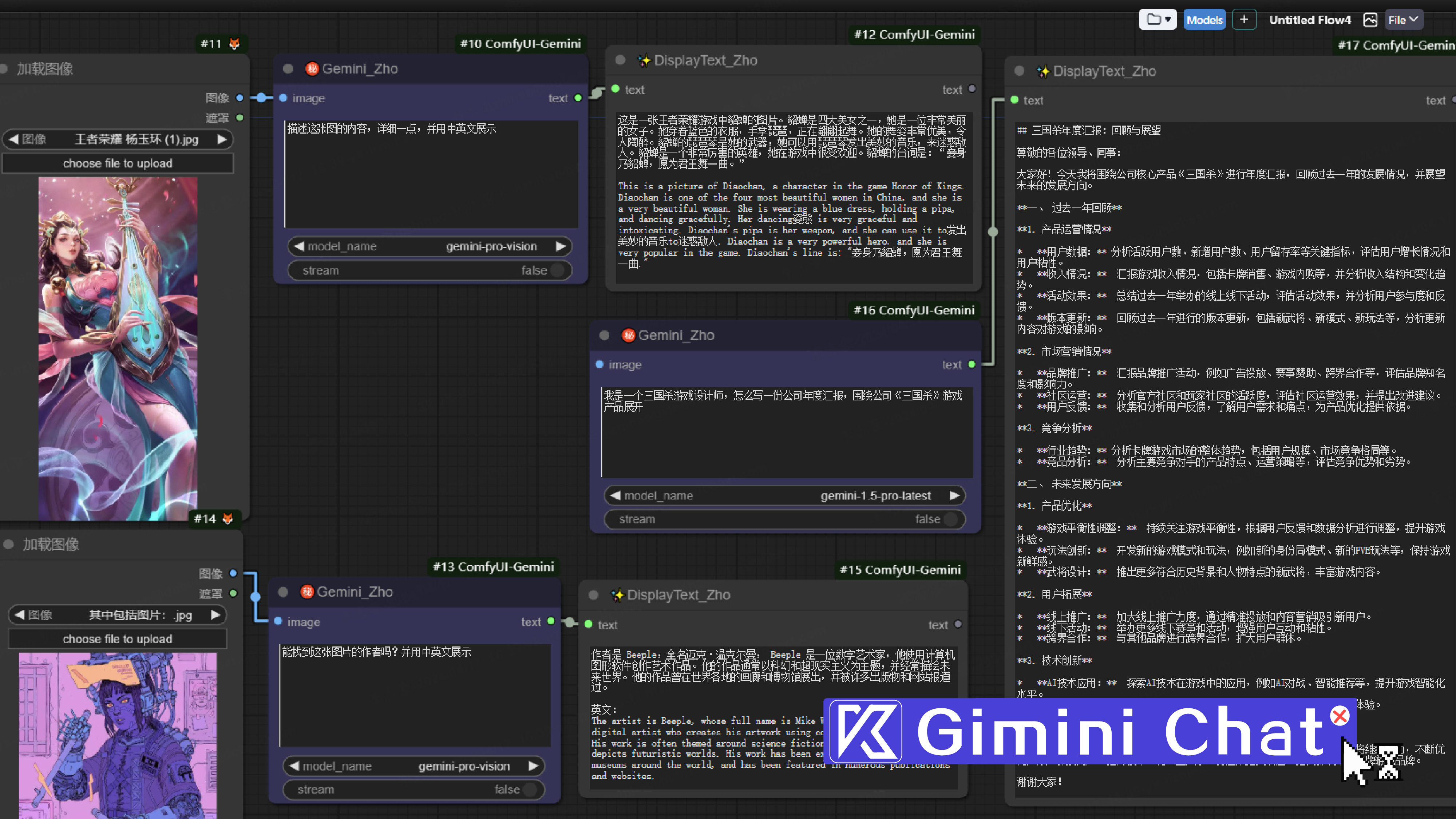Select next image on node #14
1456x819 pixels.
tap(215, 614)
